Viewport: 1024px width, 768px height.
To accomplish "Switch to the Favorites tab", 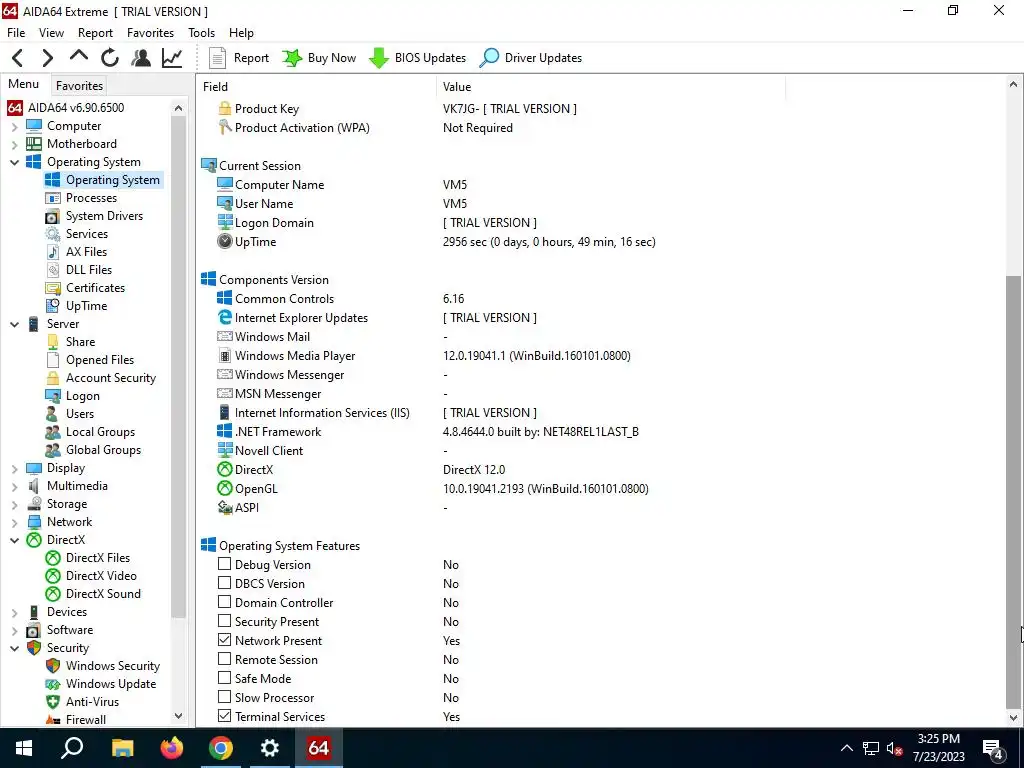I will click(79, 86).
